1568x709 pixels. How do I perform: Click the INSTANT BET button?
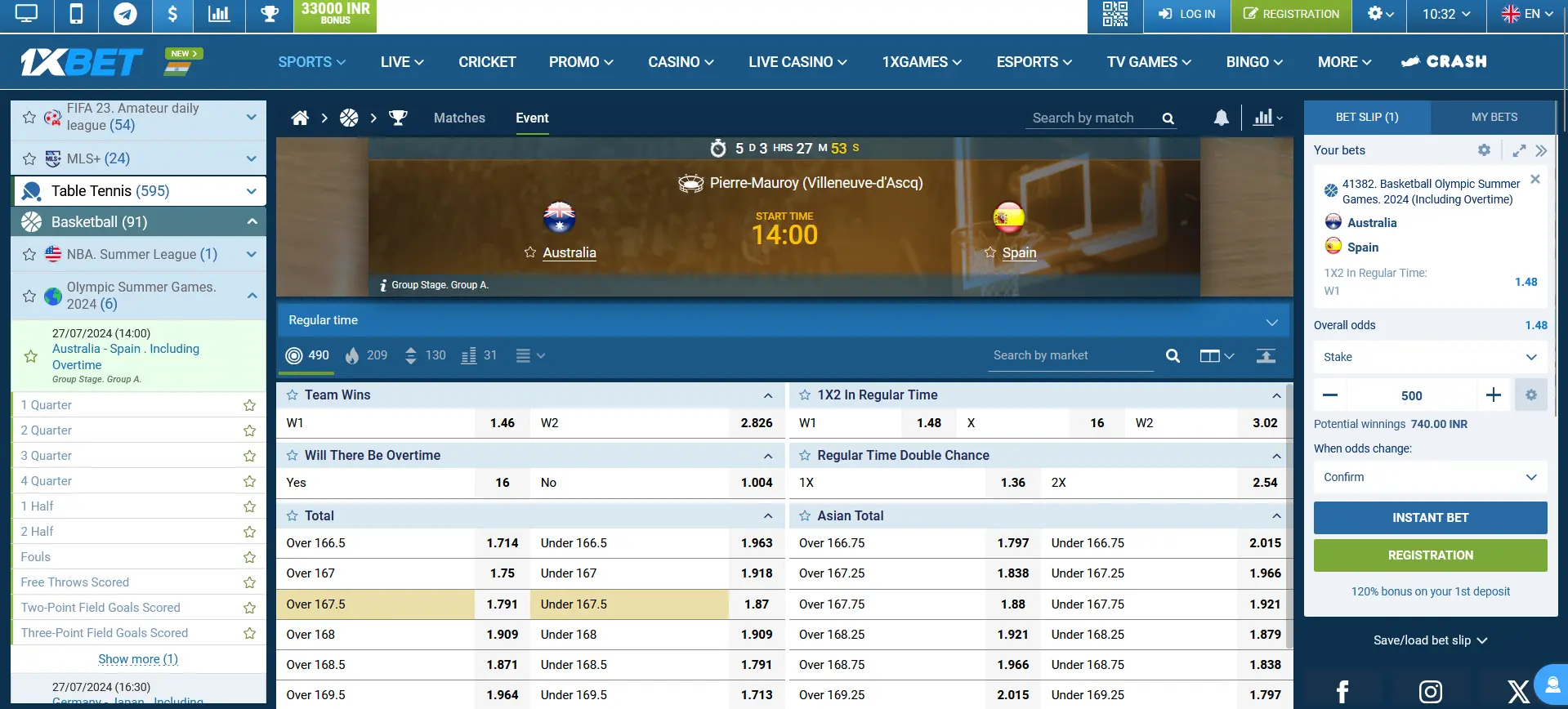tap(1430, 518)
